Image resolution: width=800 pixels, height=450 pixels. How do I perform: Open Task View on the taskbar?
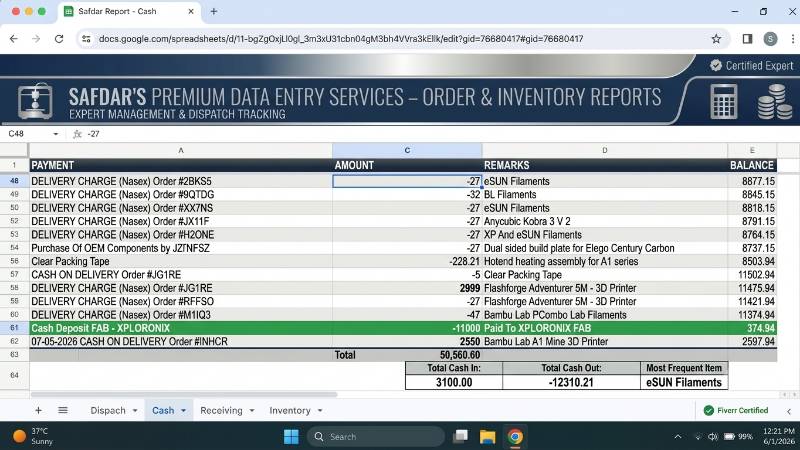(461, 437)
